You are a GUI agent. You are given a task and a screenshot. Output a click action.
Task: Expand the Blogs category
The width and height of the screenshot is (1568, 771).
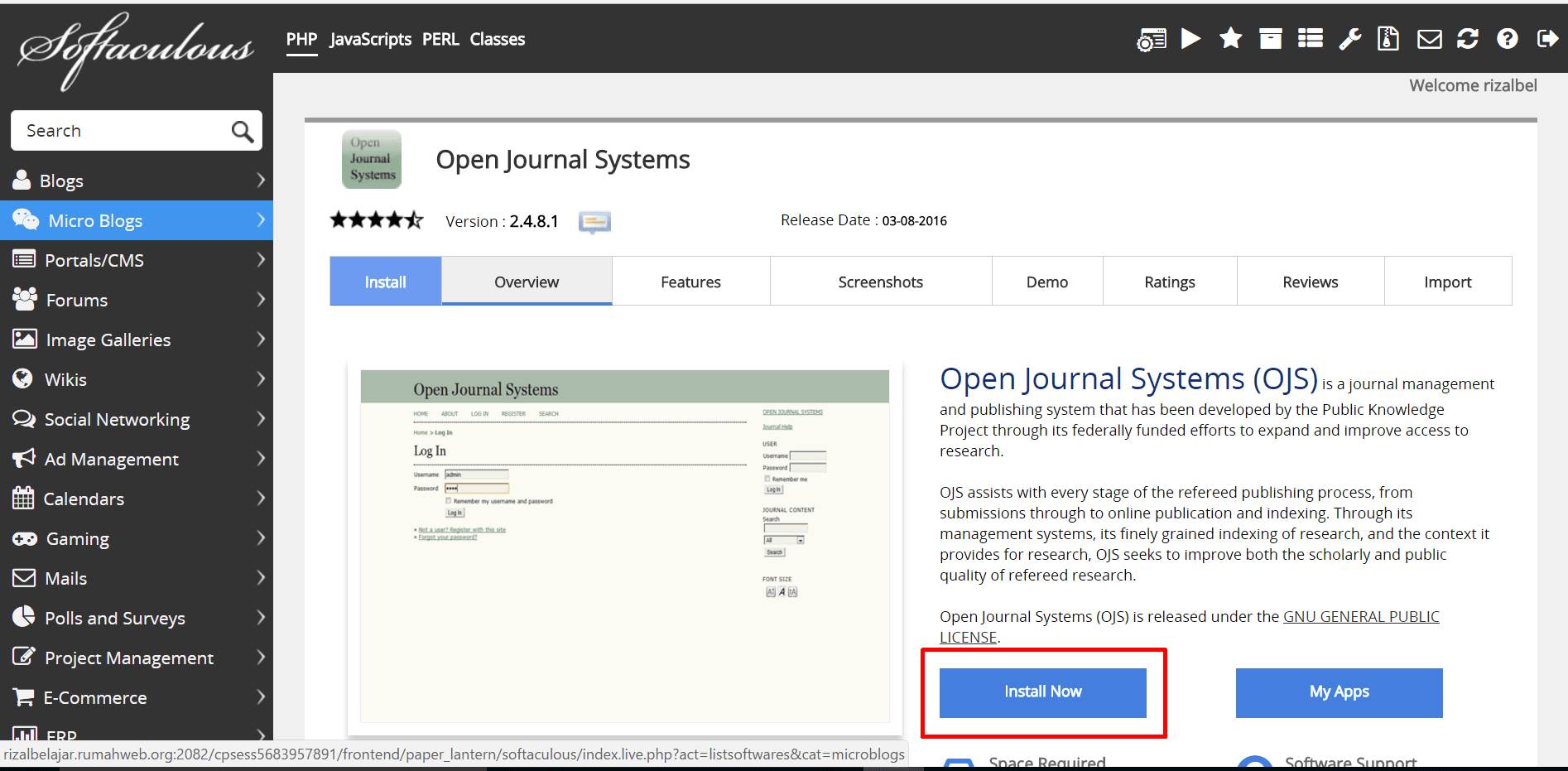(x=137, y=181)
